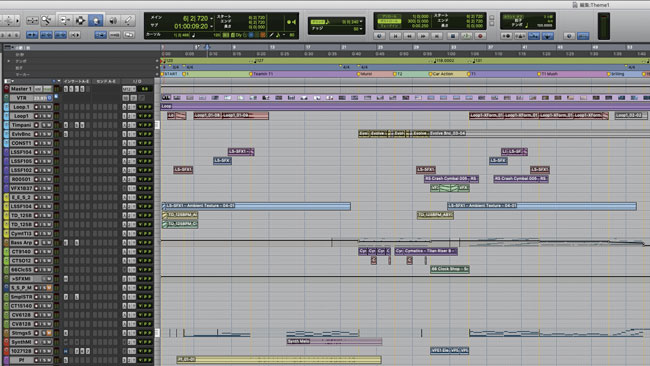This screenshot has width=650, height=366.
Task: Toggle record enable on Bass Arp track
Action: tap(36, 242)
